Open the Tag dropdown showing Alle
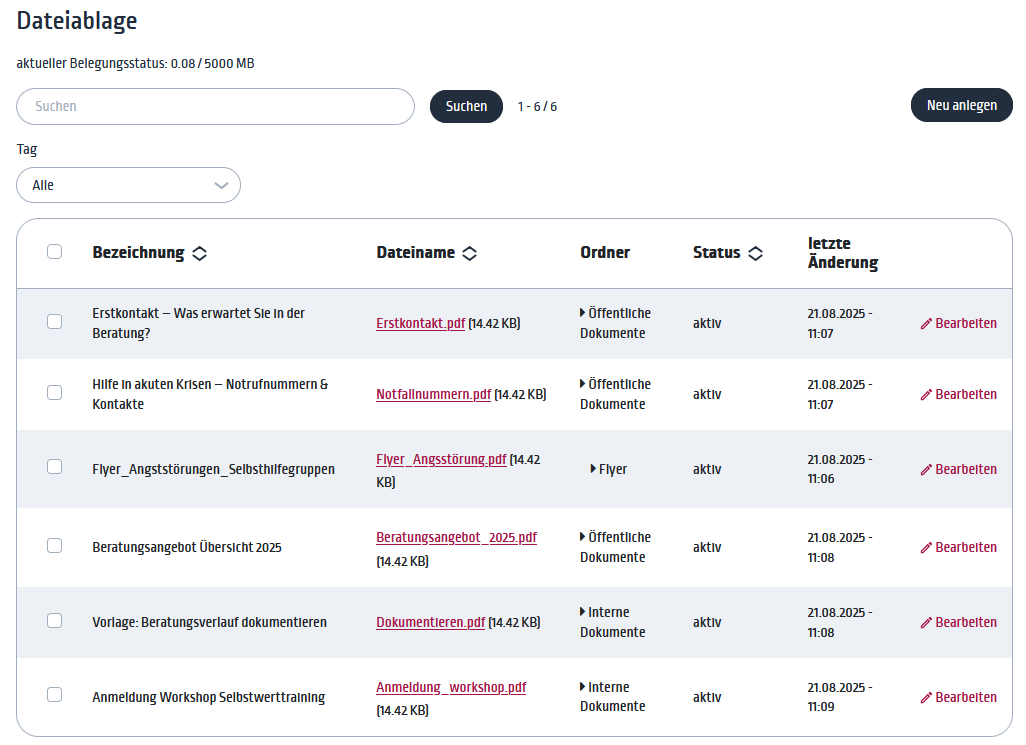This screenshot has width=1026, height=745. [128, 185]
